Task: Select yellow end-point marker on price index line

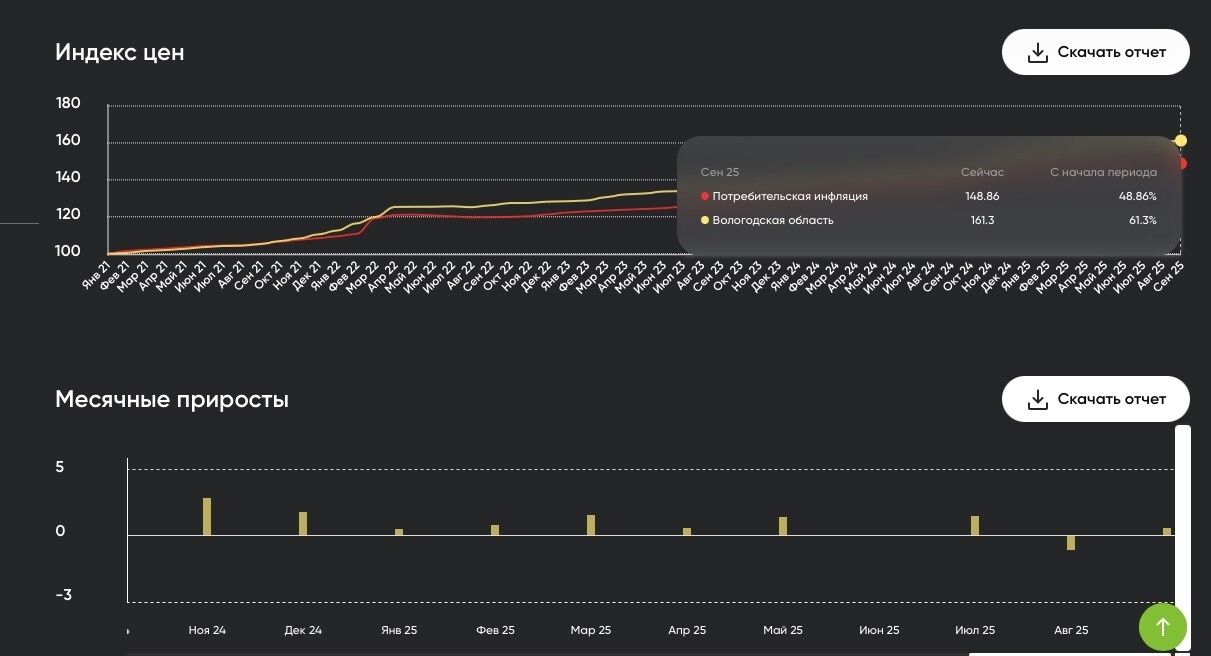Action: (x=1181, y=140)
